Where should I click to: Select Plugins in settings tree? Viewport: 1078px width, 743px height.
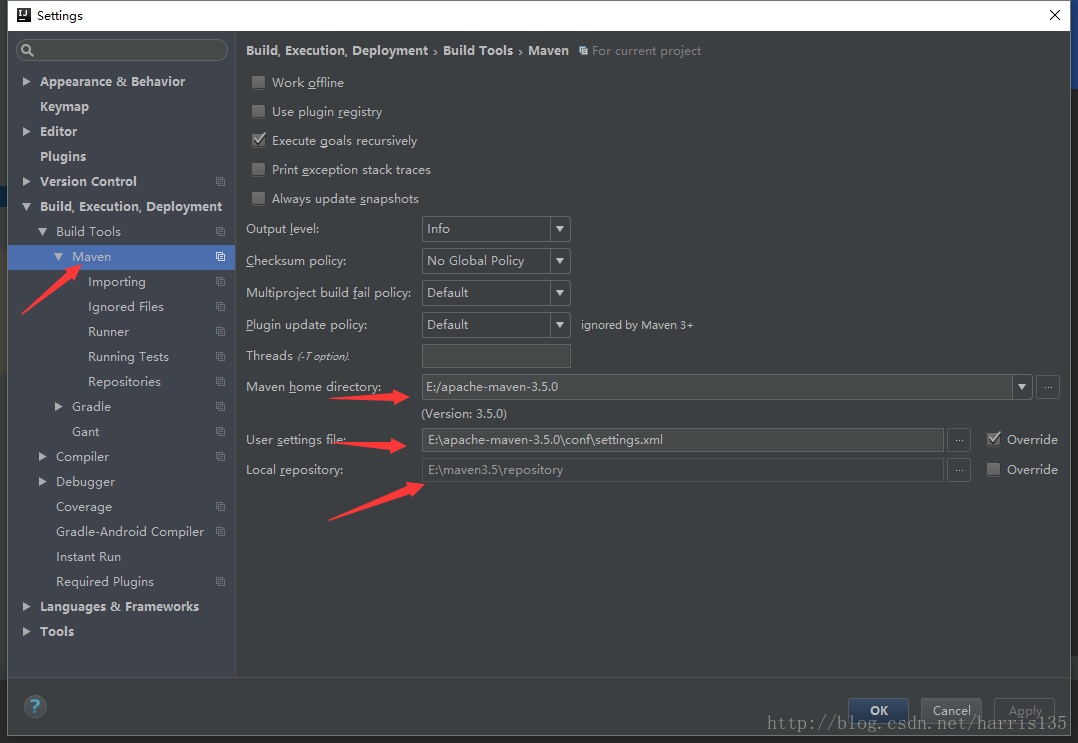click(63, 157)
